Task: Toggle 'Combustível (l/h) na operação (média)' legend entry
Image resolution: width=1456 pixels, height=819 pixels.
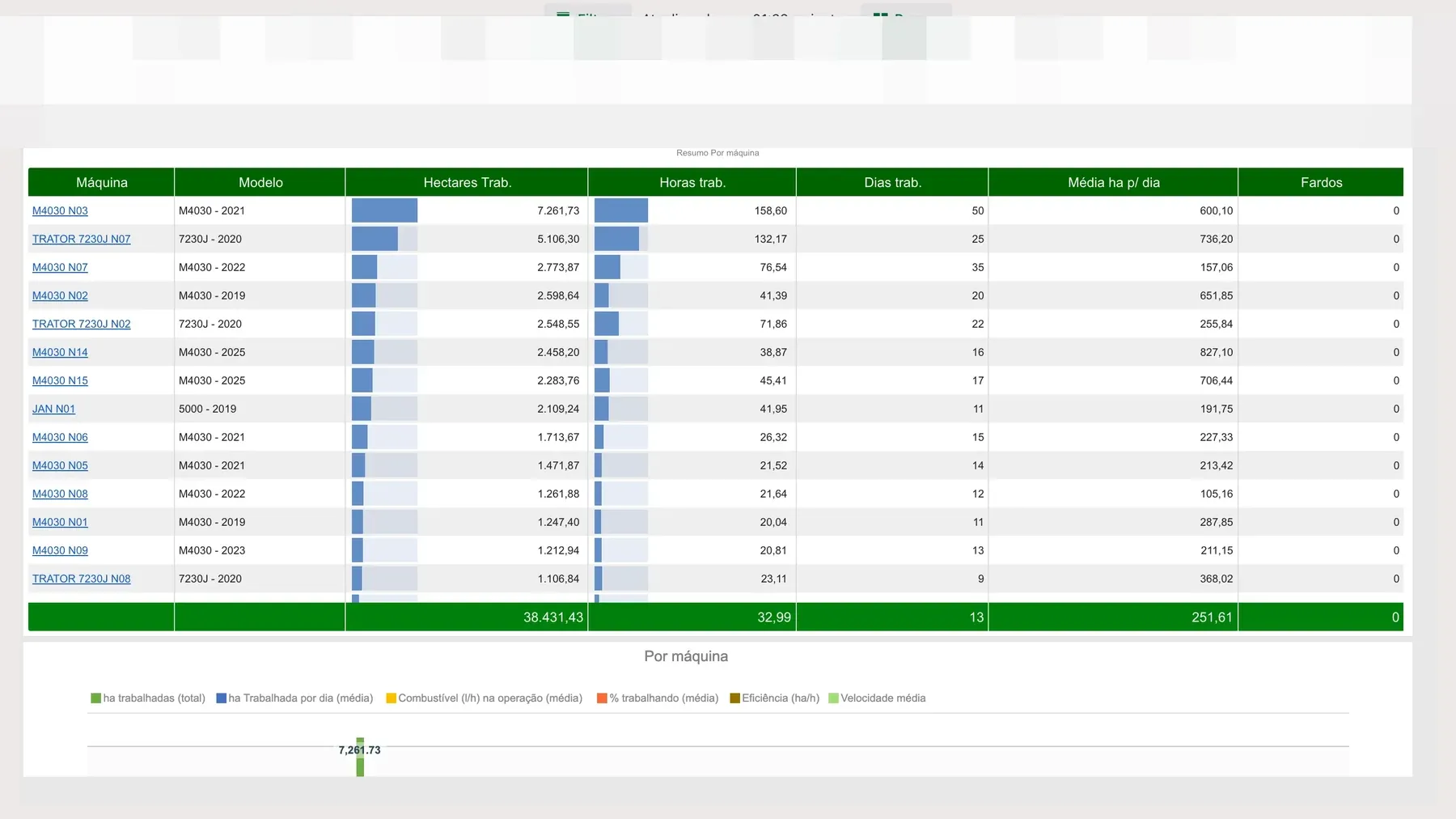Action: 485,698
